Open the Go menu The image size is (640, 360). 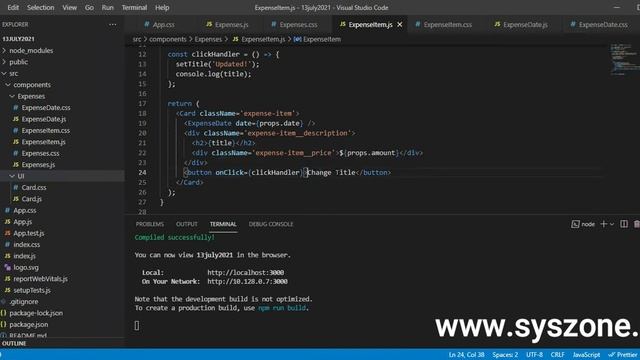[x=89, y=7]
